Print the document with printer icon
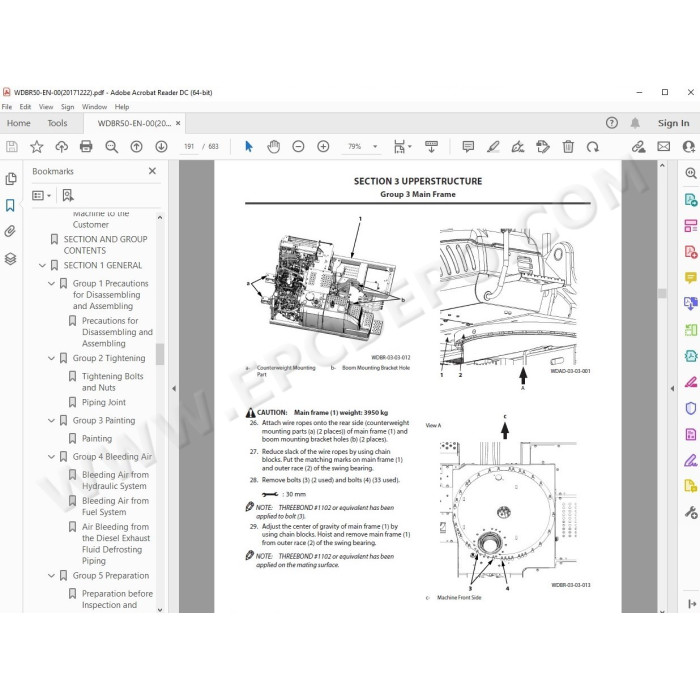Image resolution: width=700 pixels, height=700 pixels. click(x=86, y=146)
